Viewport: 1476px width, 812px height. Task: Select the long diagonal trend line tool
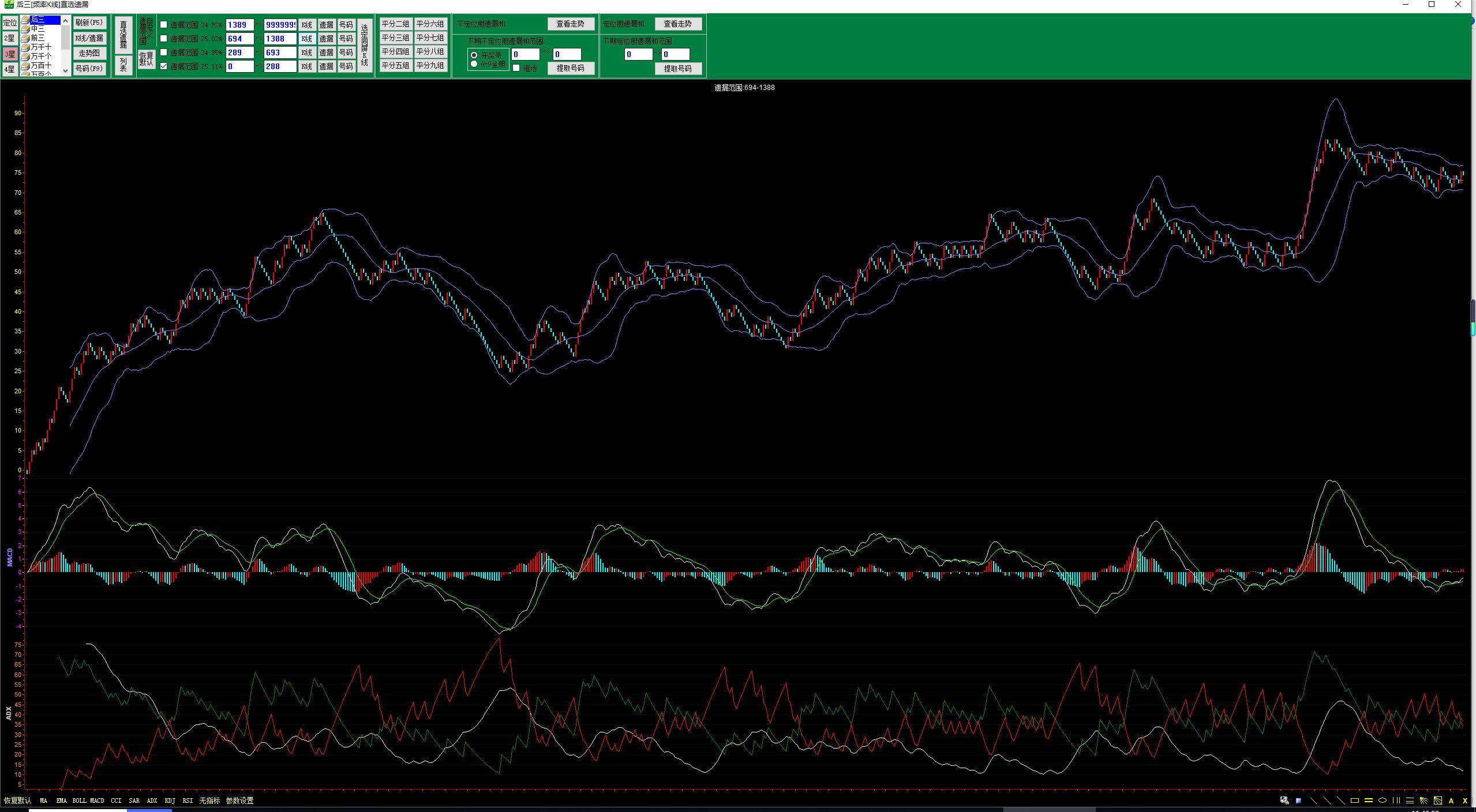(x=1340, y=800)
